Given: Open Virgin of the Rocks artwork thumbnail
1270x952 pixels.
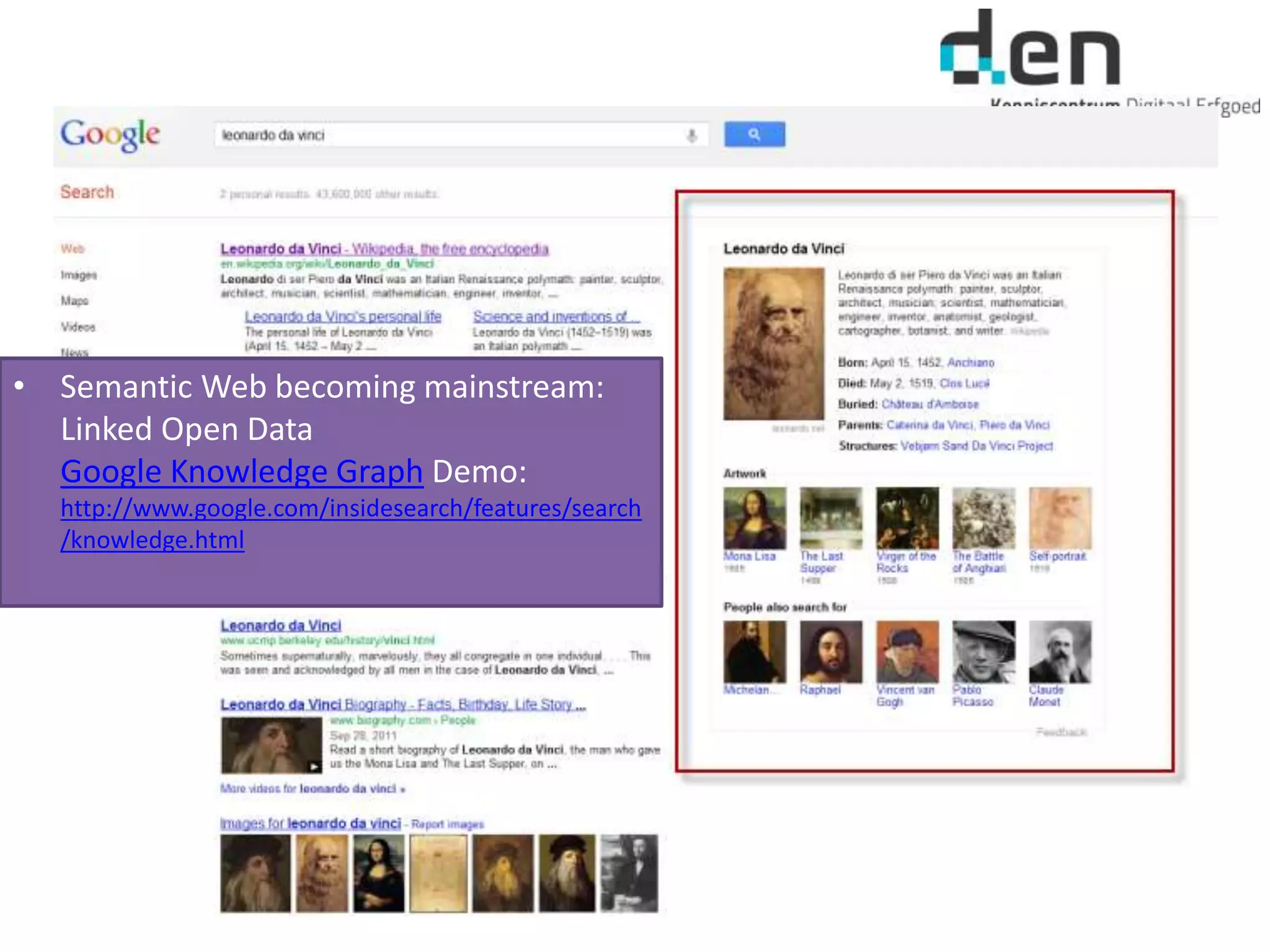Looking at the screenshot, I should pyautogui.click(x=907, y=518).
